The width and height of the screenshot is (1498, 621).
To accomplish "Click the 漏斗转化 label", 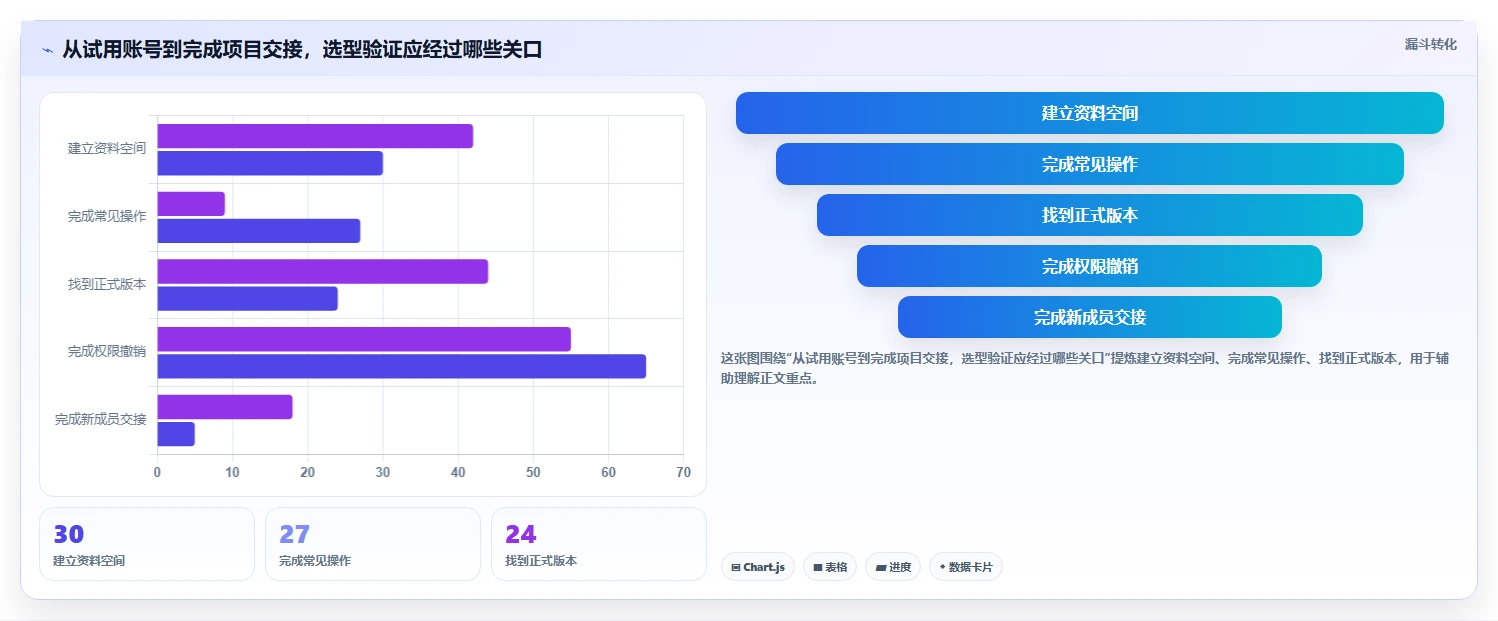I will click(1430, 45).
